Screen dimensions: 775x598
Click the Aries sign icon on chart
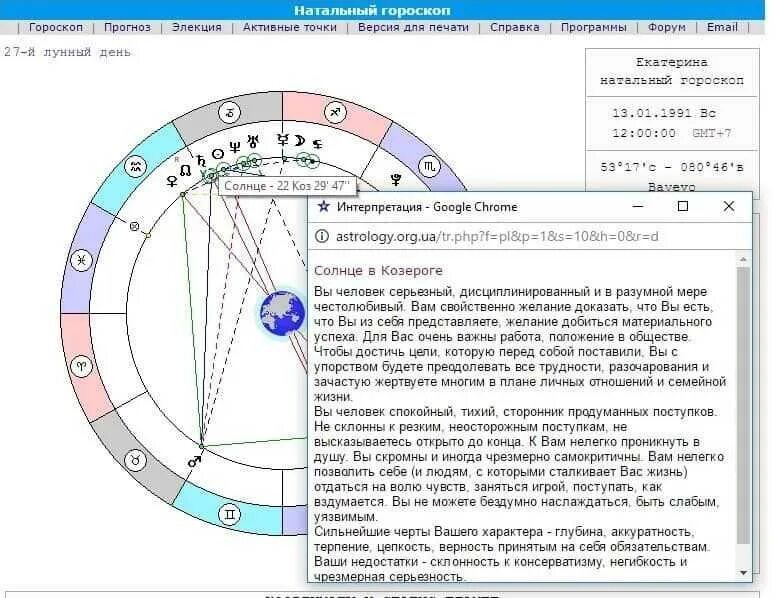(82, 366)
